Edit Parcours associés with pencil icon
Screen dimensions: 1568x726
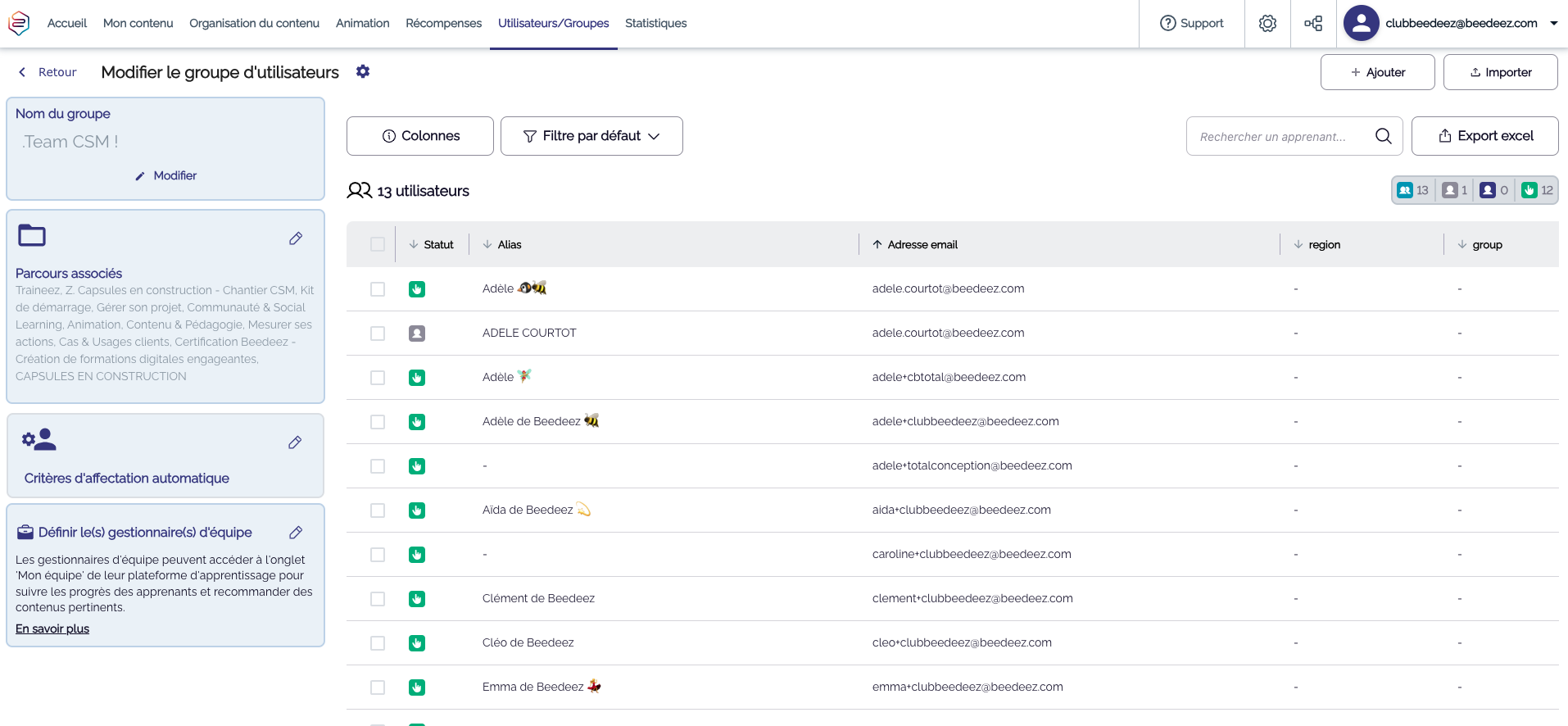tap(296, 238)
